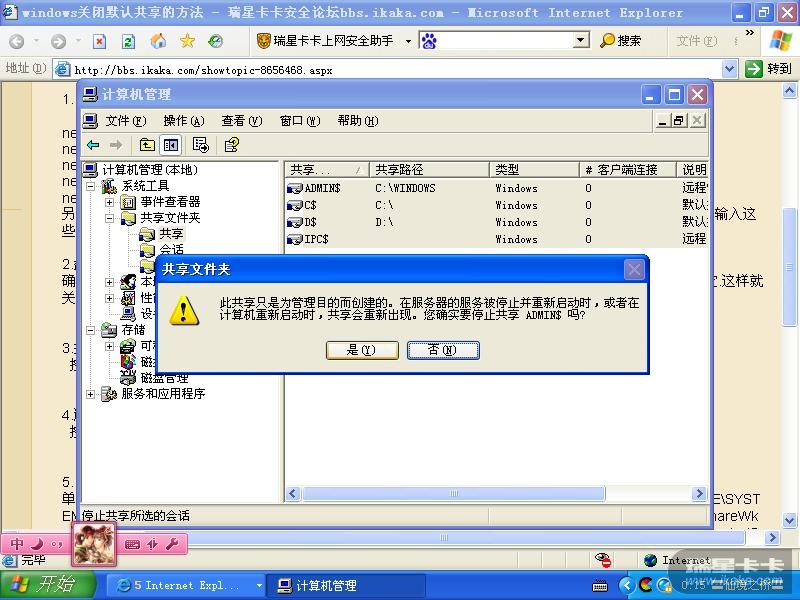Image resolution: width=800 pixels, height=600 pixels.
Task: Select 计算机管理(本地) root node
Action: pyautogui.click(x=149, y=170)
